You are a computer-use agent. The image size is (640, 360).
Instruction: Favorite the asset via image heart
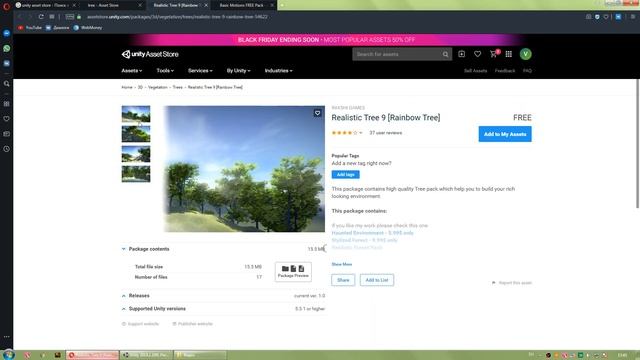tap(317, 113)
